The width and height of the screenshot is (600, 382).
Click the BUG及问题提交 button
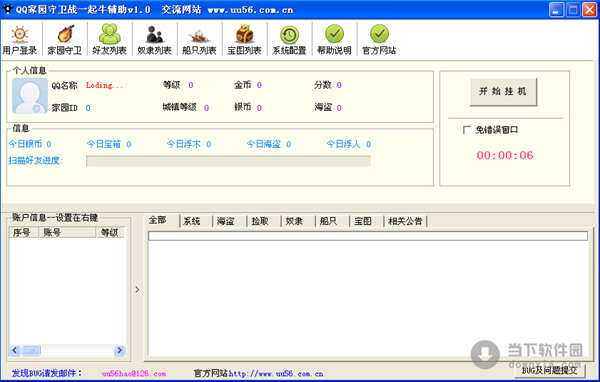tap(549, 370)
